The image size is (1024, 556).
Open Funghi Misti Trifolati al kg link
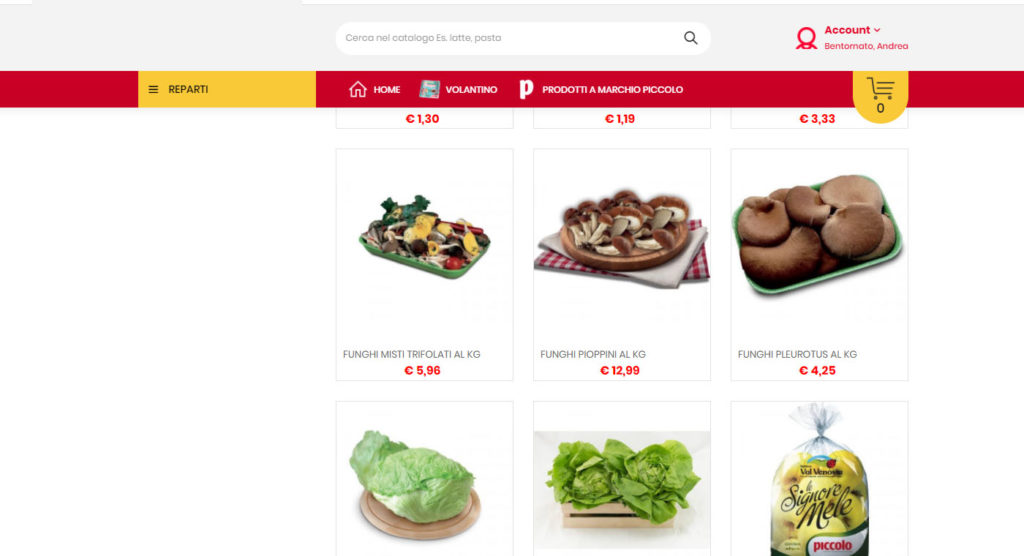tap(411, 354)
